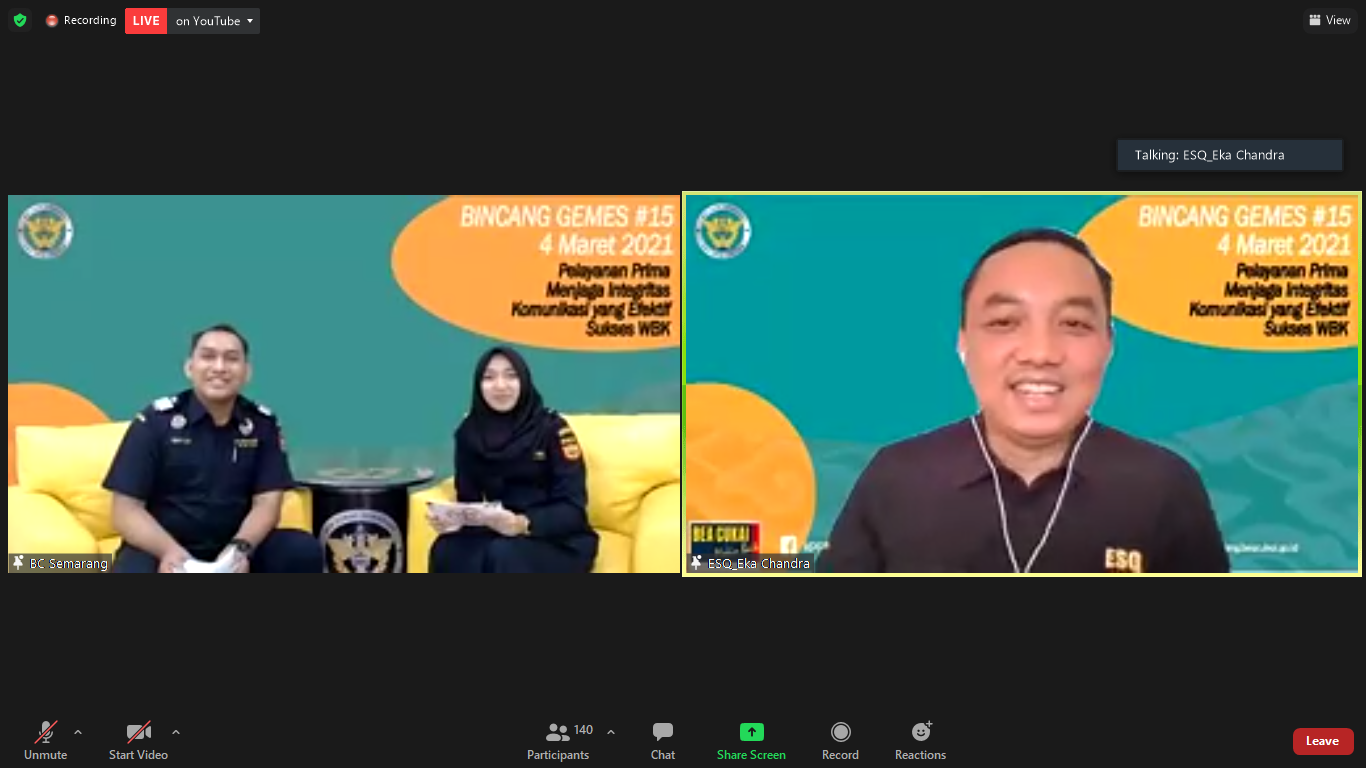Open the Reactions smiley menu
Image resolution: width=1366 pixels, height=768 pixels.
[920, 732]
